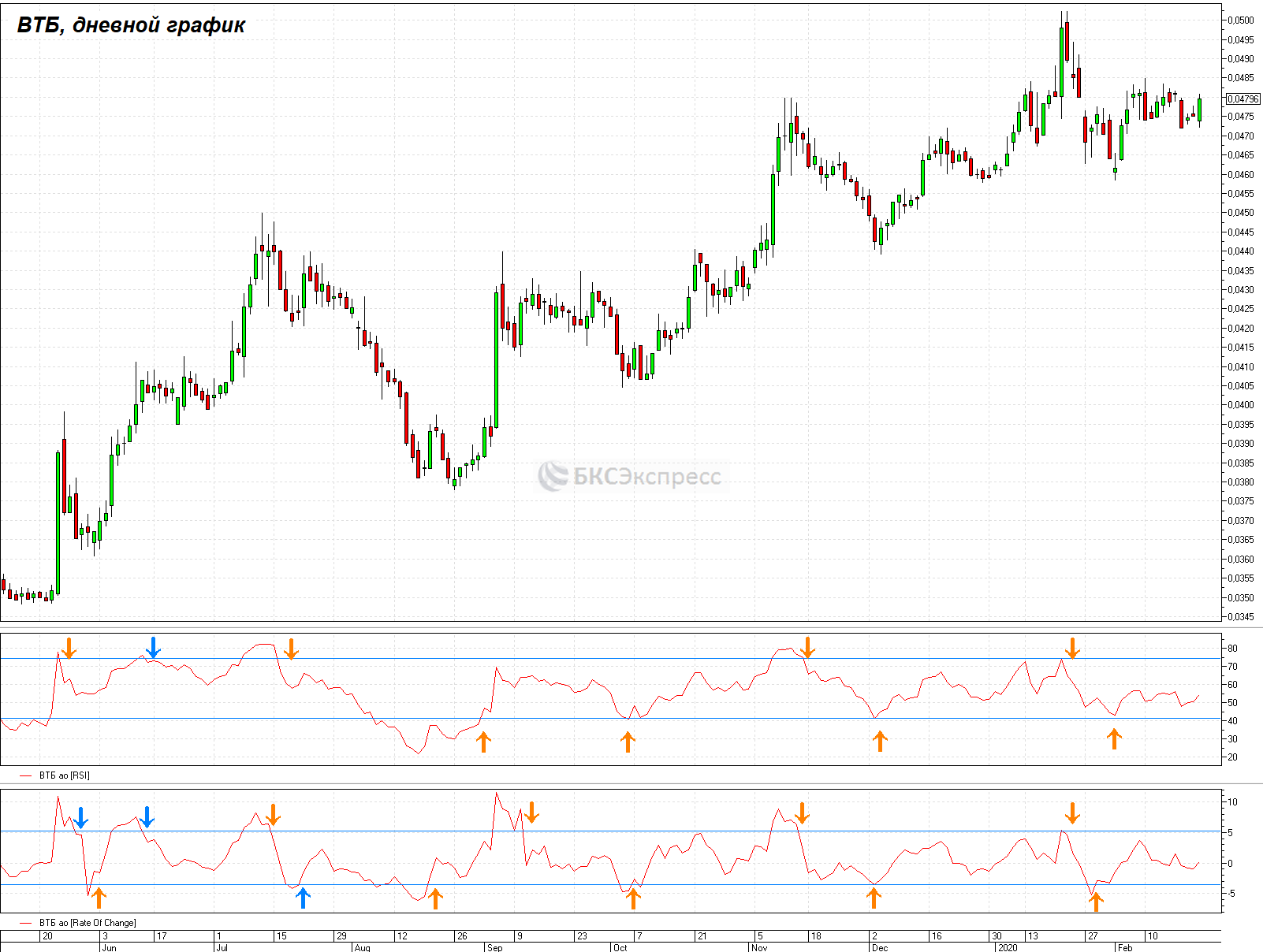Click the Dec month label on time axis
1263x952 pixels.
click(880, 947)
